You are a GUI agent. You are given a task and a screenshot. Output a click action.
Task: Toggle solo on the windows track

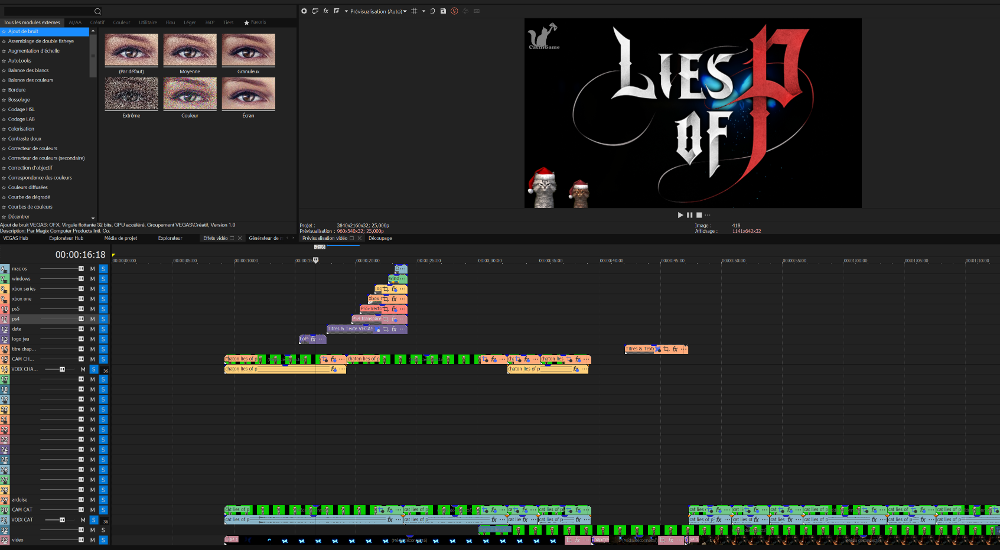[x=102, y=279]
